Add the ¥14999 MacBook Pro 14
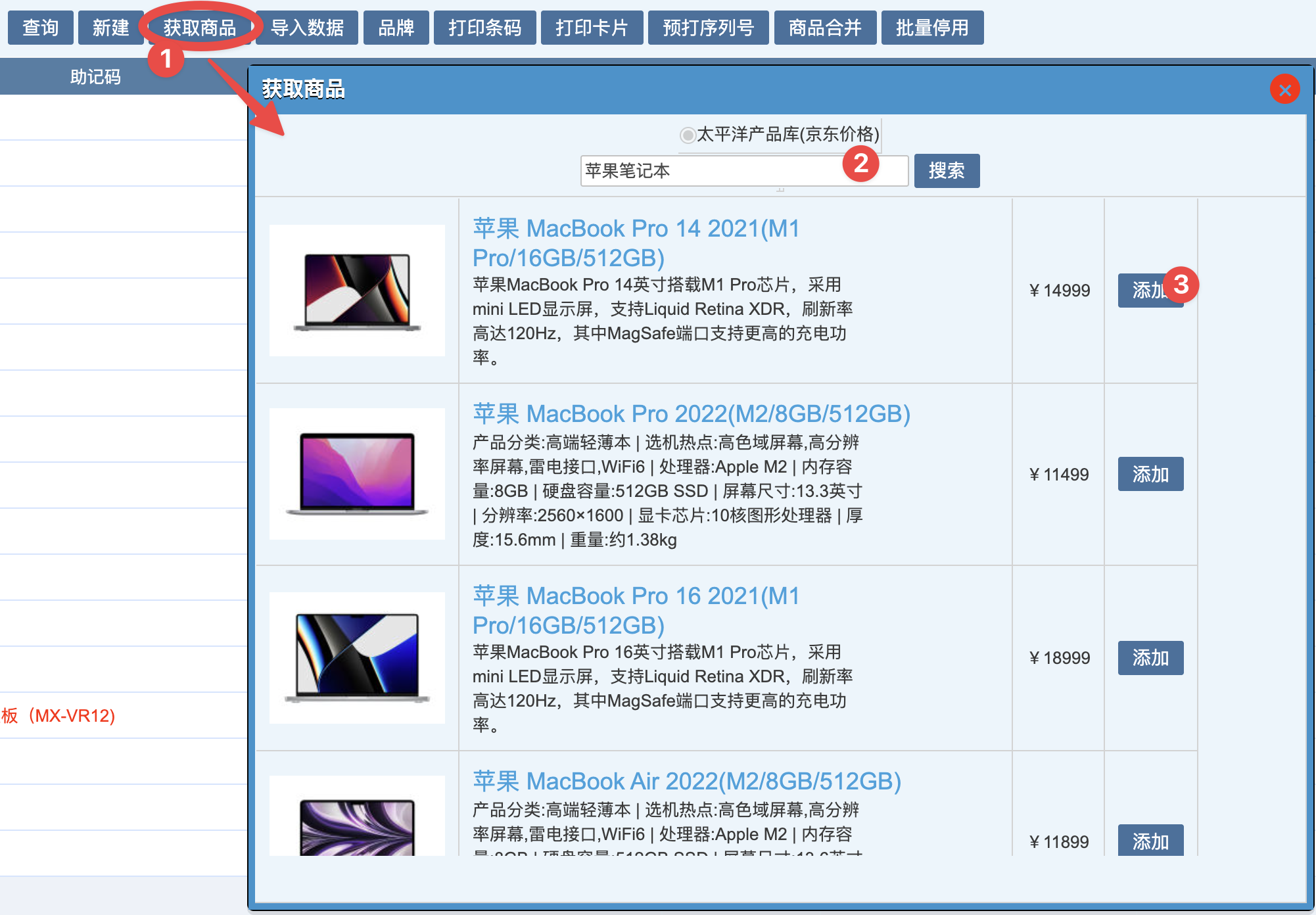This screenshot has height=915, width=1316. click(1150, 290)
